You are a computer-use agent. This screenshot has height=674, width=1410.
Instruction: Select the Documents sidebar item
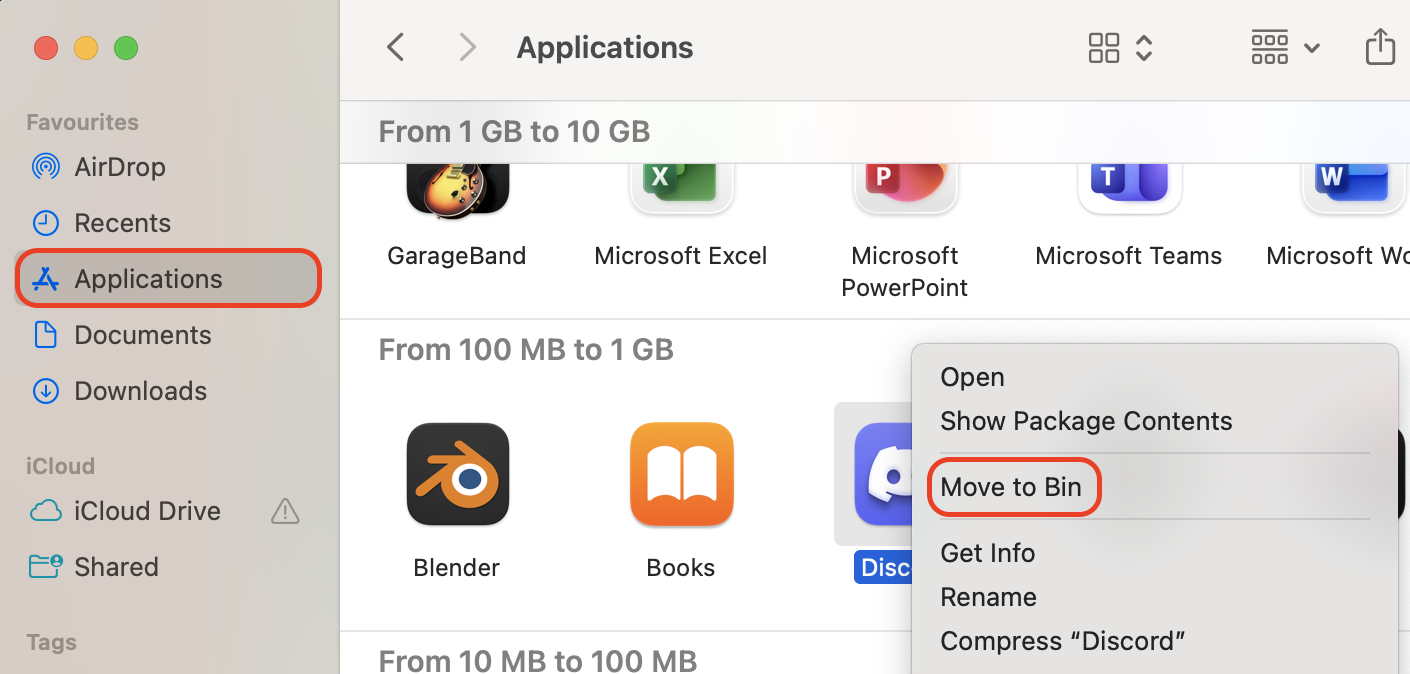tap(143, 335)
